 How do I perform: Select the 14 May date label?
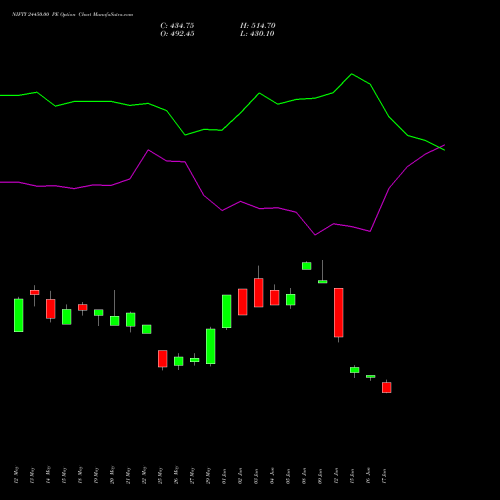pyautogui.click(x=49, y=475)
